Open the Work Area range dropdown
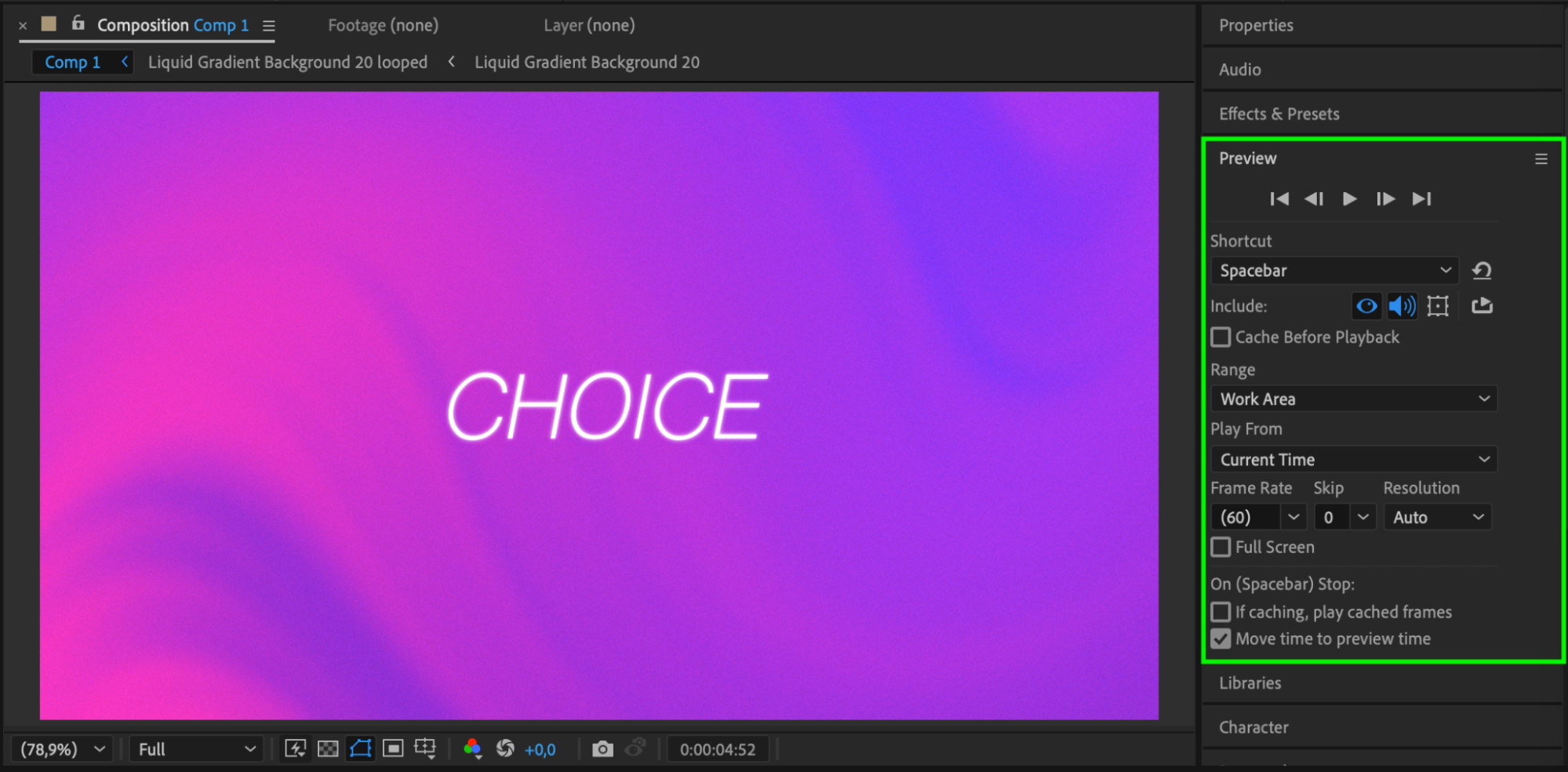This screenshot has height=772, width=1568. 1353,399
